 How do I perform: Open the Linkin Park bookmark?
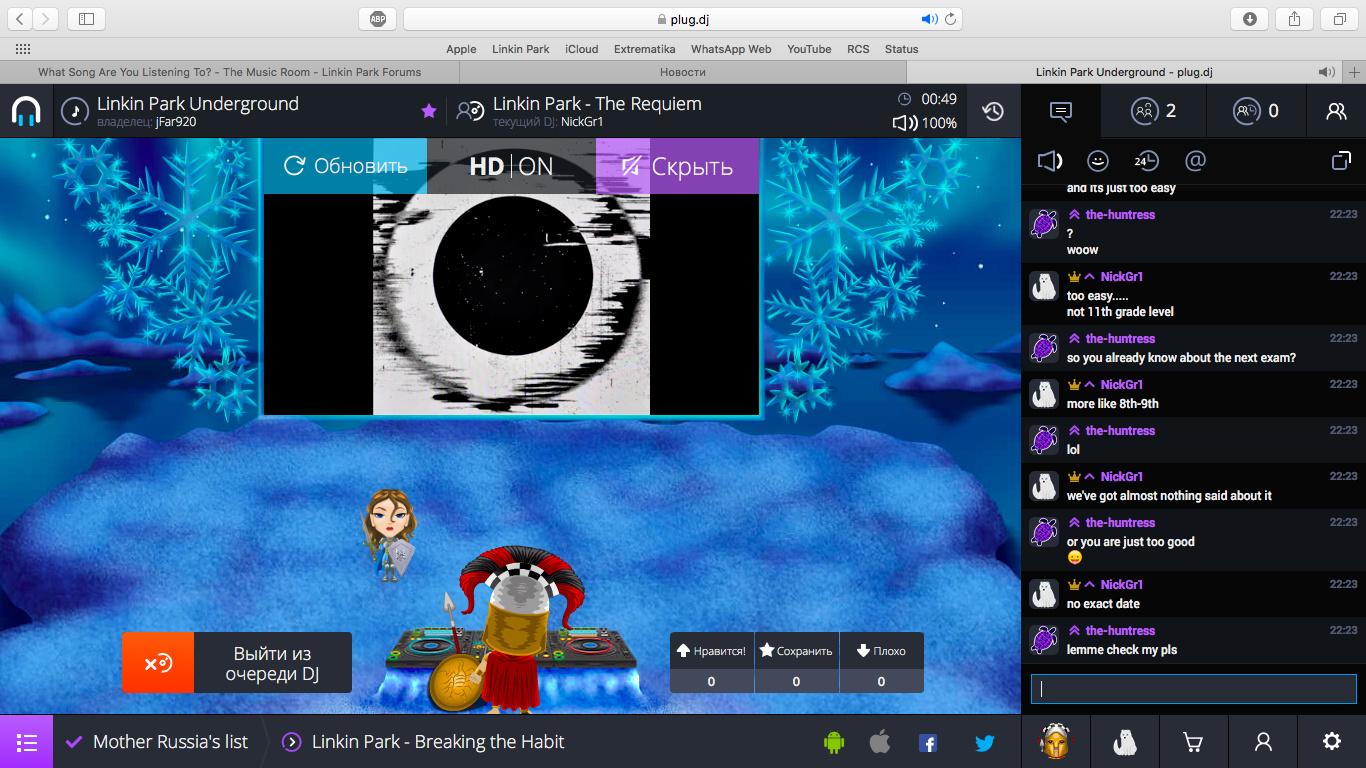(x=520, y=49)
